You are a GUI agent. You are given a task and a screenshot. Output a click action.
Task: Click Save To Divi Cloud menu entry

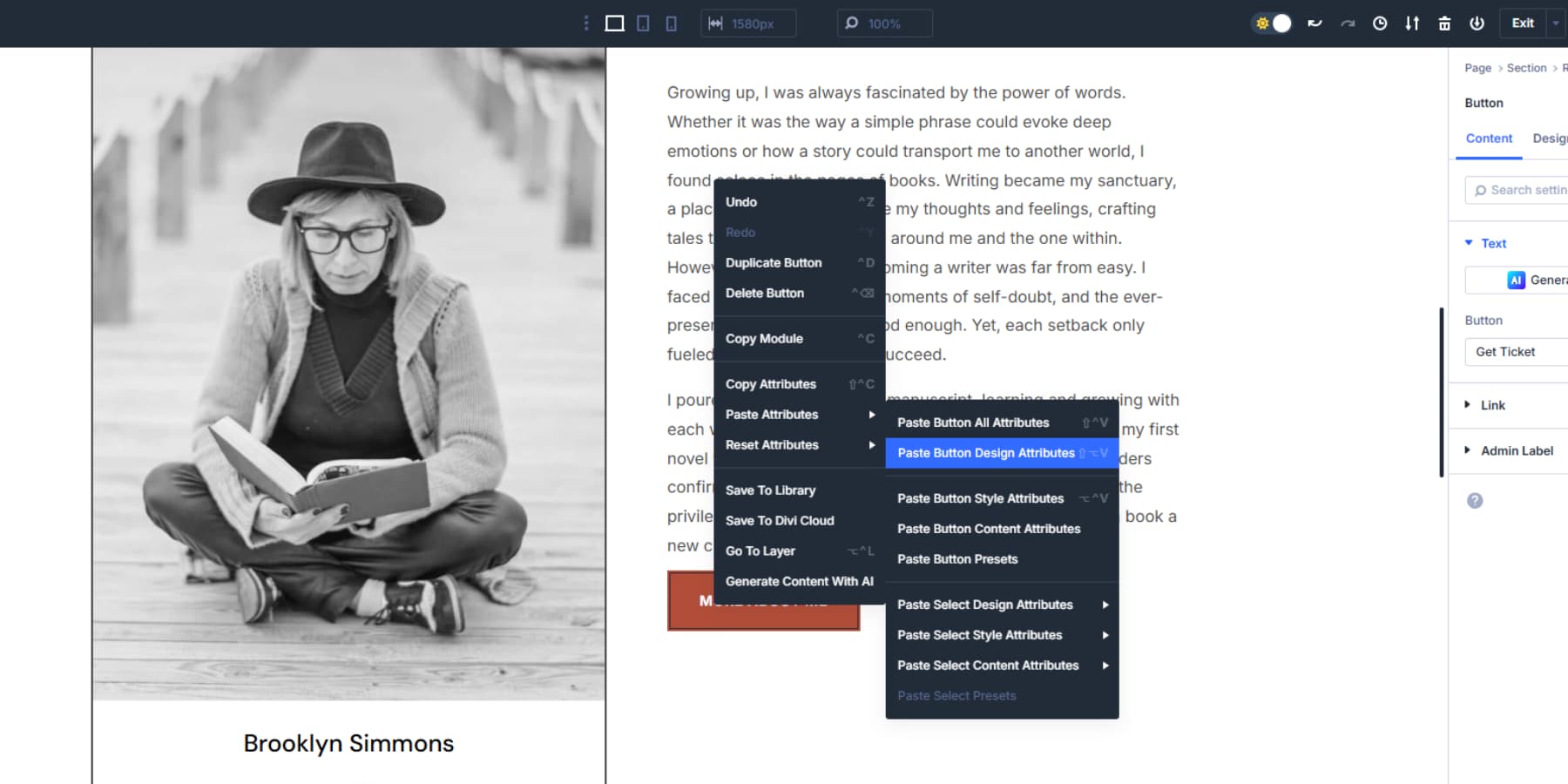pos(780,520)
